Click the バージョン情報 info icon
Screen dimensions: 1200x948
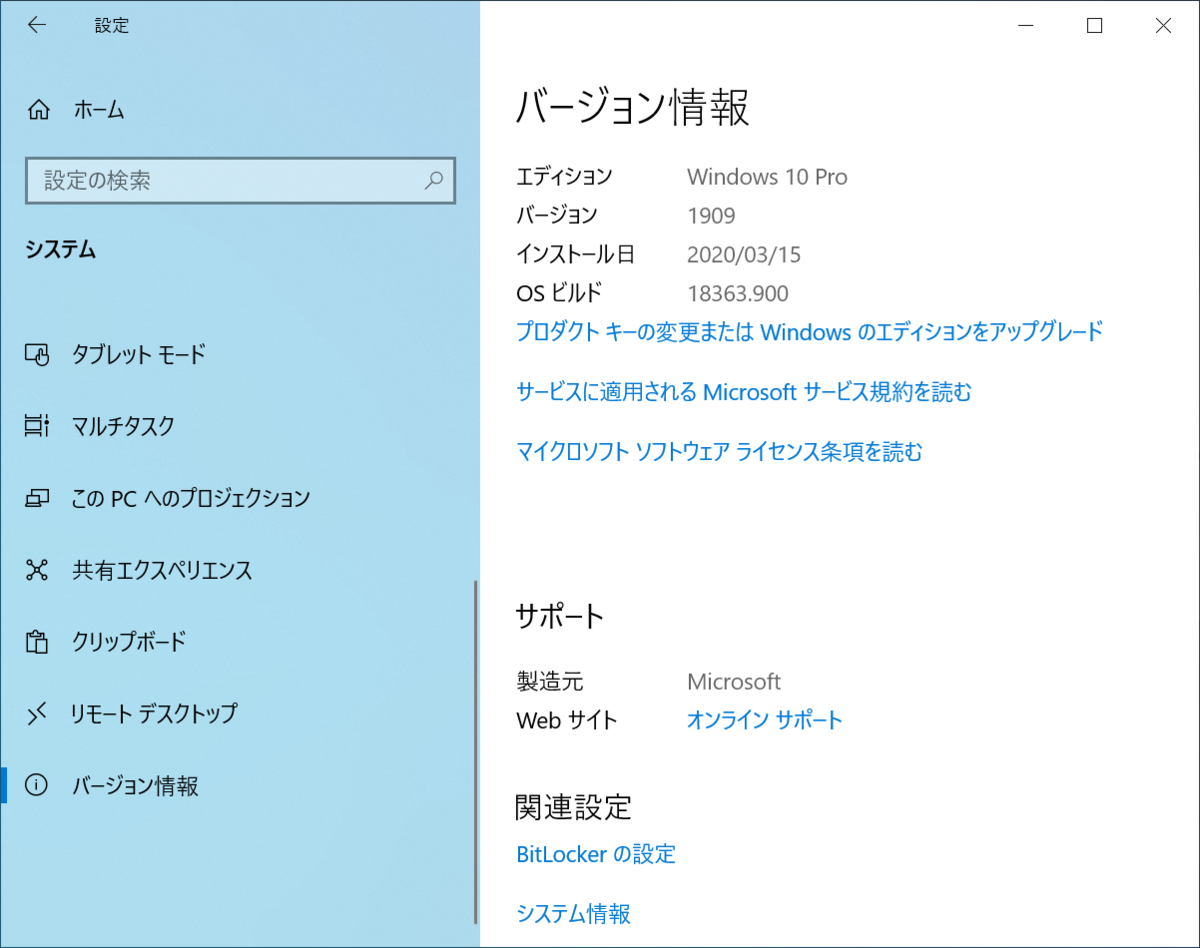[37, 786]
